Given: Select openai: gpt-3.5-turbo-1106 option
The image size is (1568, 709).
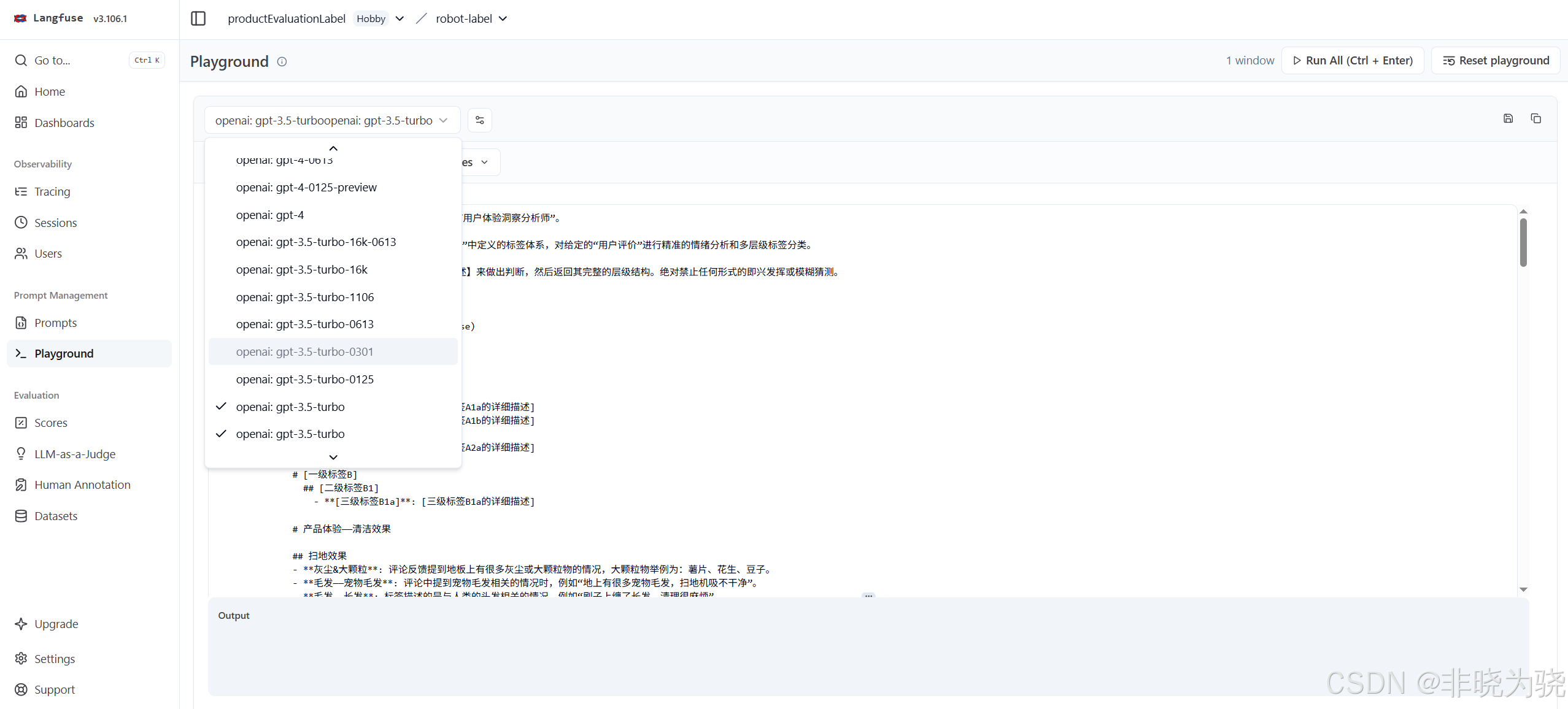Looking at the screenshot, I should tap(333, 297).
